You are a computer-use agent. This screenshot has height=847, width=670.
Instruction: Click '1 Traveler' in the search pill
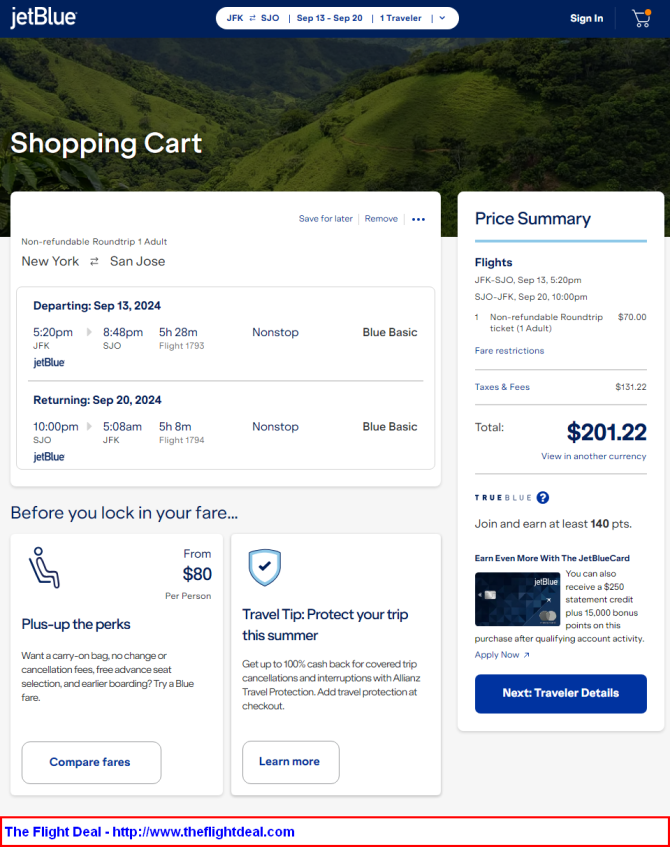pos(400,18)
